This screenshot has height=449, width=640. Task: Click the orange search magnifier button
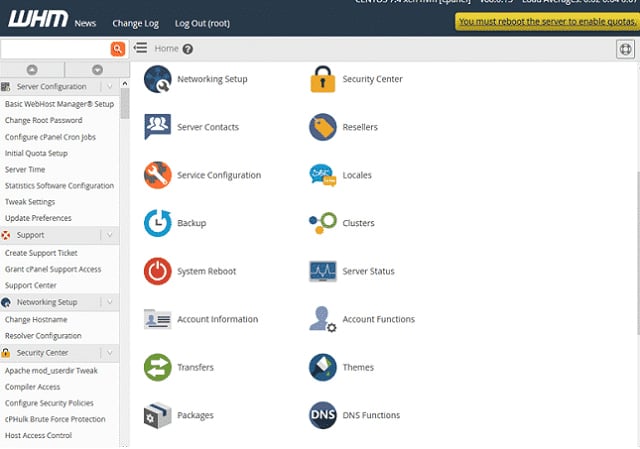[118, 49]
